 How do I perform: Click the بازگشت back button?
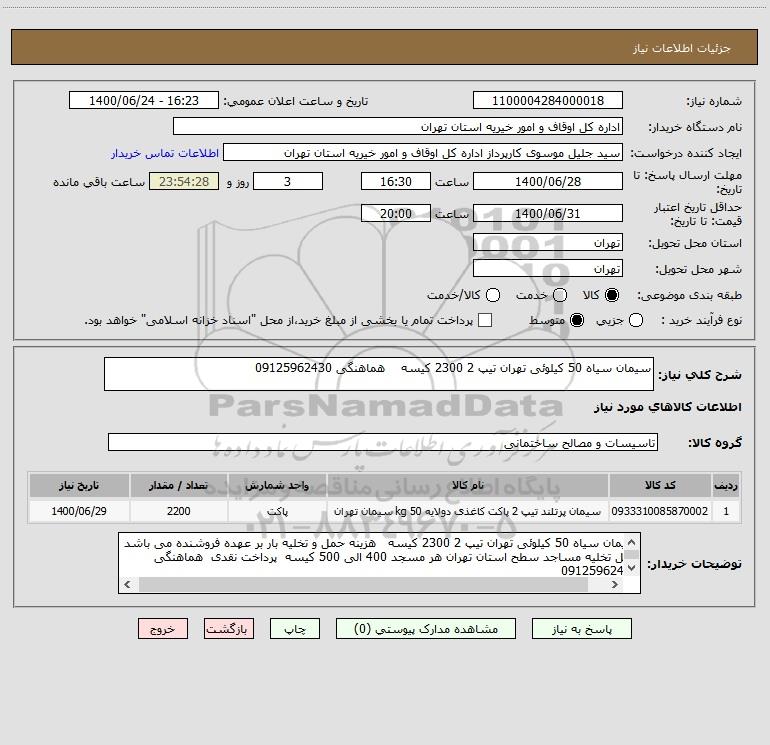[x=229, y=629]
